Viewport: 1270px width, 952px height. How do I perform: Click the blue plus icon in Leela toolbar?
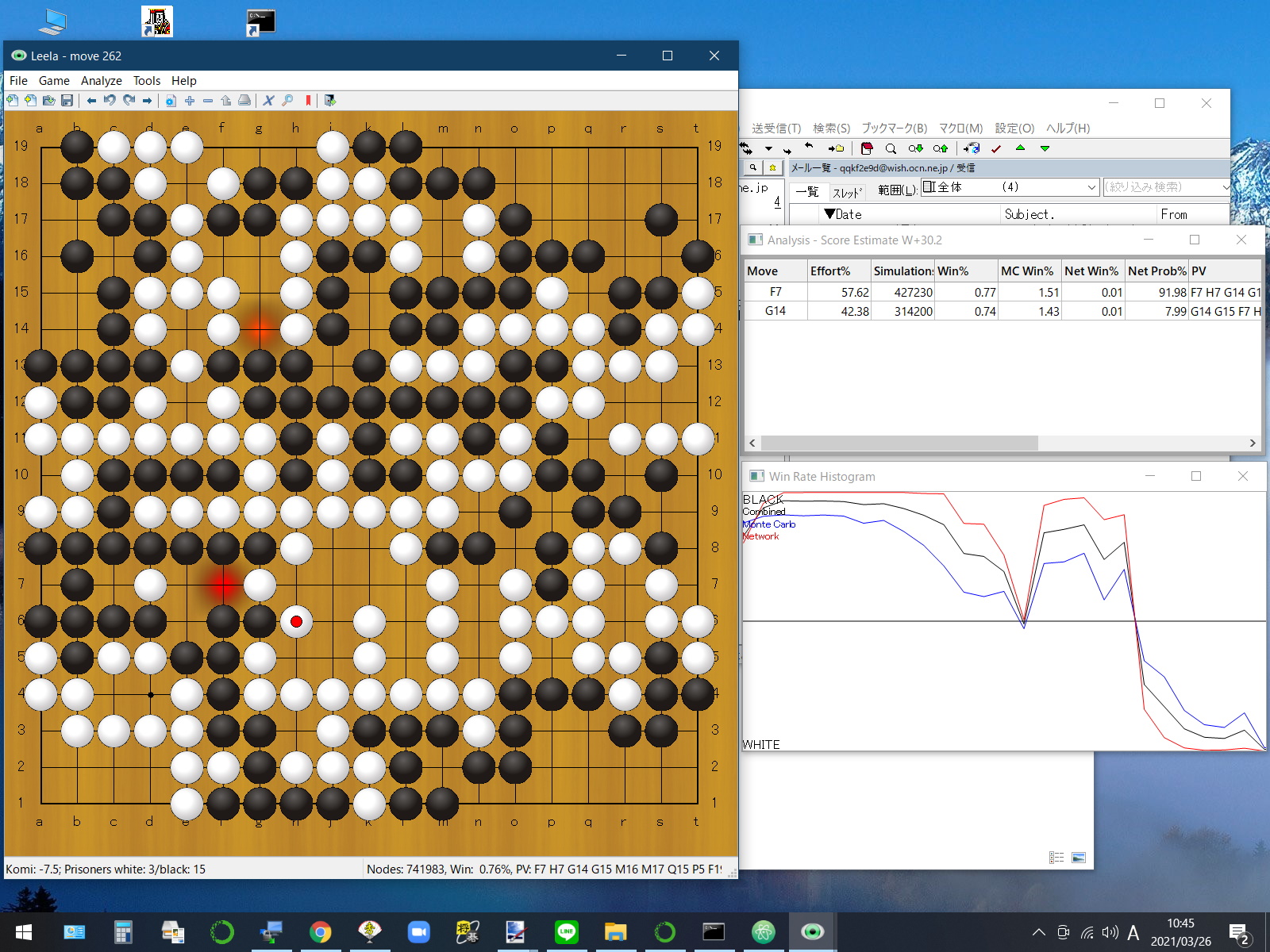tap(190, 101)
